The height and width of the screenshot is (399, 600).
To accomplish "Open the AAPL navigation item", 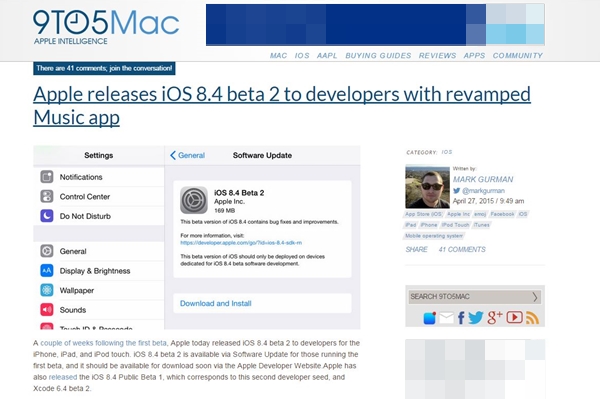I will [x=327, y=55].
